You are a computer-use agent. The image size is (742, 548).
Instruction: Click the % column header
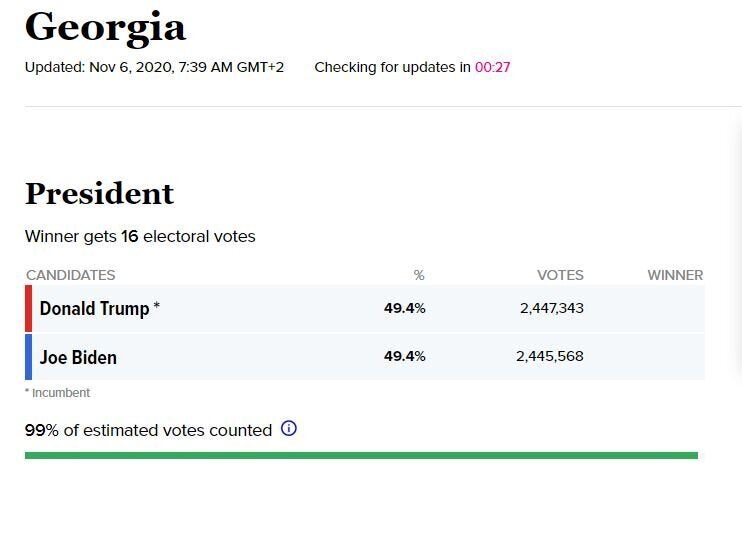click(x=419, y=275)
